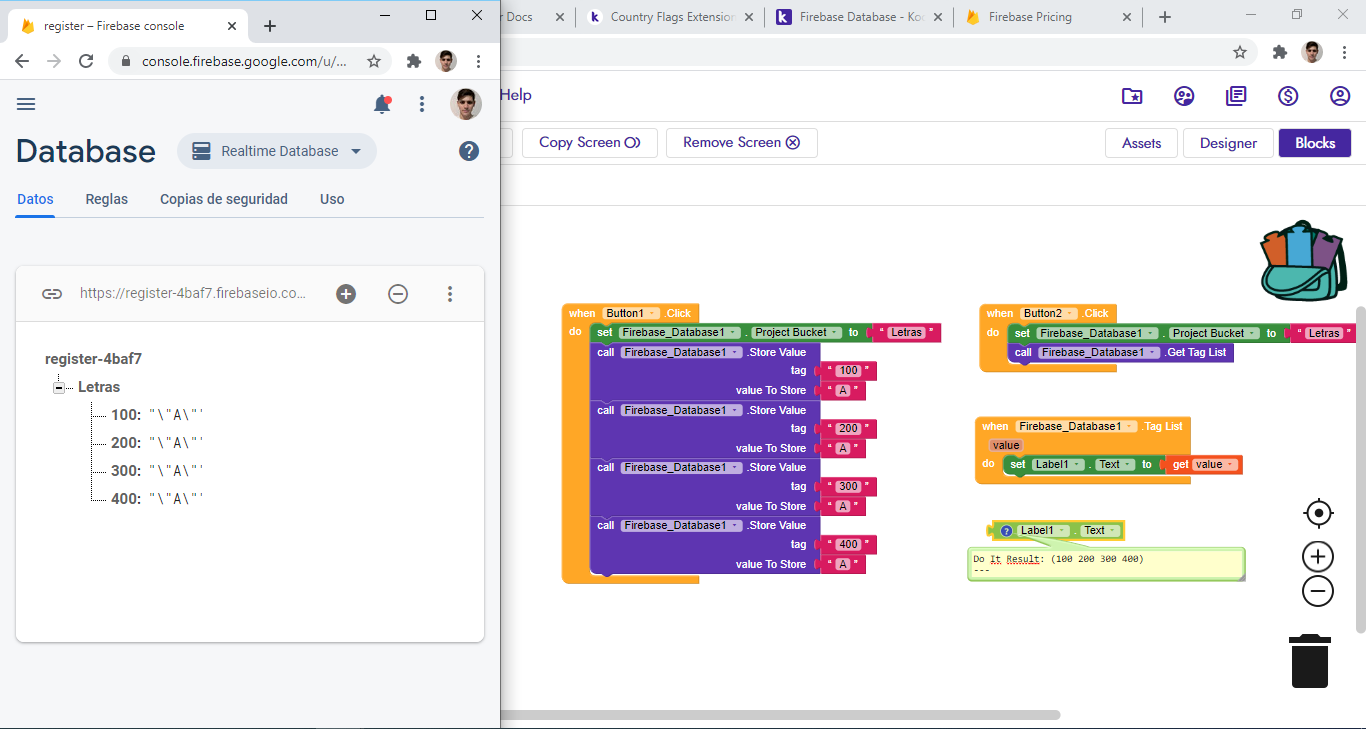Add a child node with plus icon
This screenshot has height=729, width=1366.
point(346,294)
